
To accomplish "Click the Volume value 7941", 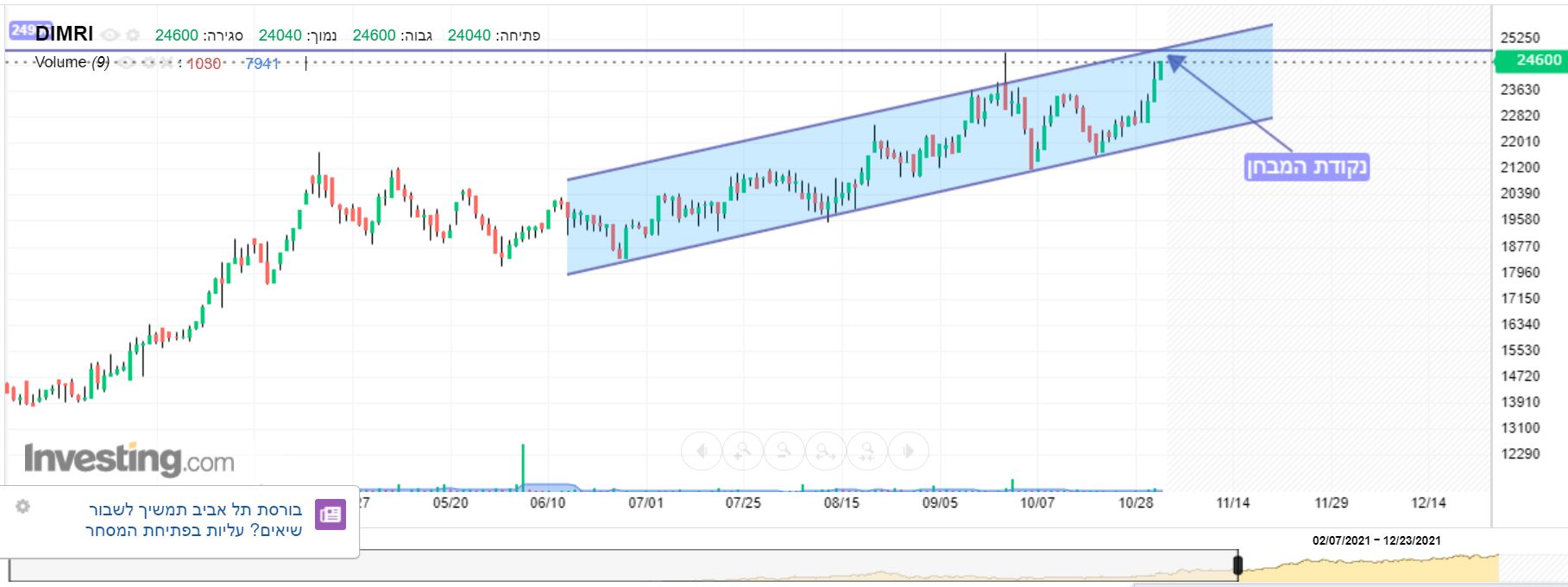I will coord(262,63).
